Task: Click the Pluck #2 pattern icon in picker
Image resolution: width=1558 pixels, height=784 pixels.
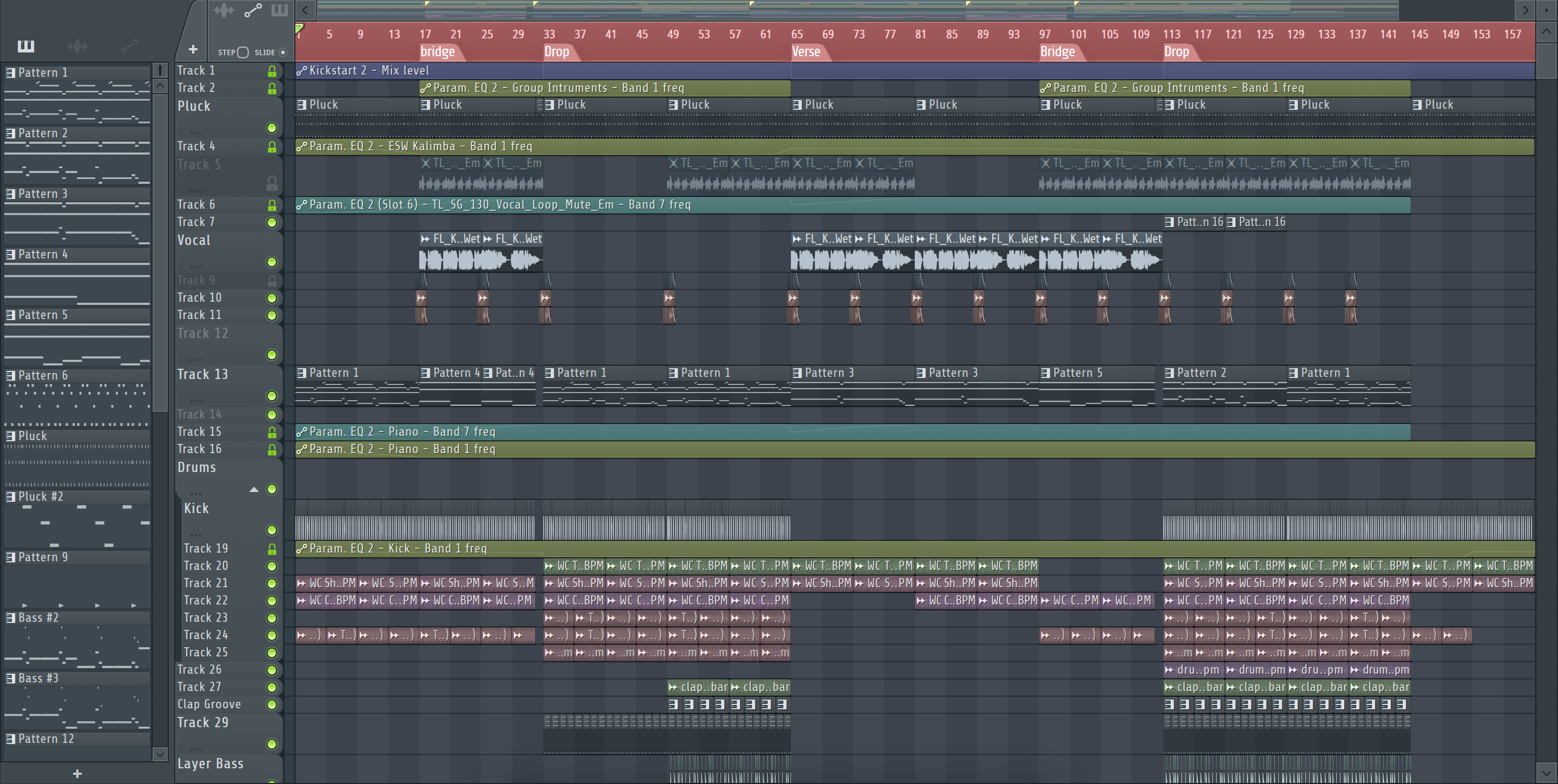Action: coord(10,497)
